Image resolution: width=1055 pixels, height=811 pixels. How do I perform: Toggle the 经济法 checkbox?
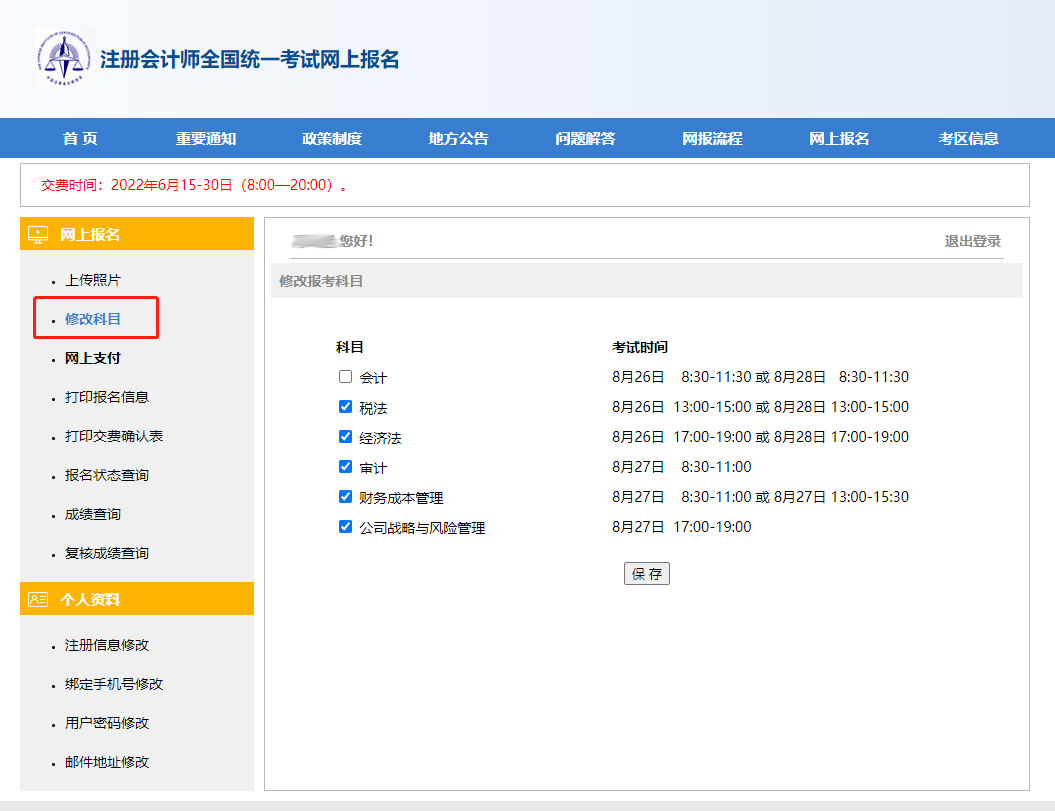point(346,437)
